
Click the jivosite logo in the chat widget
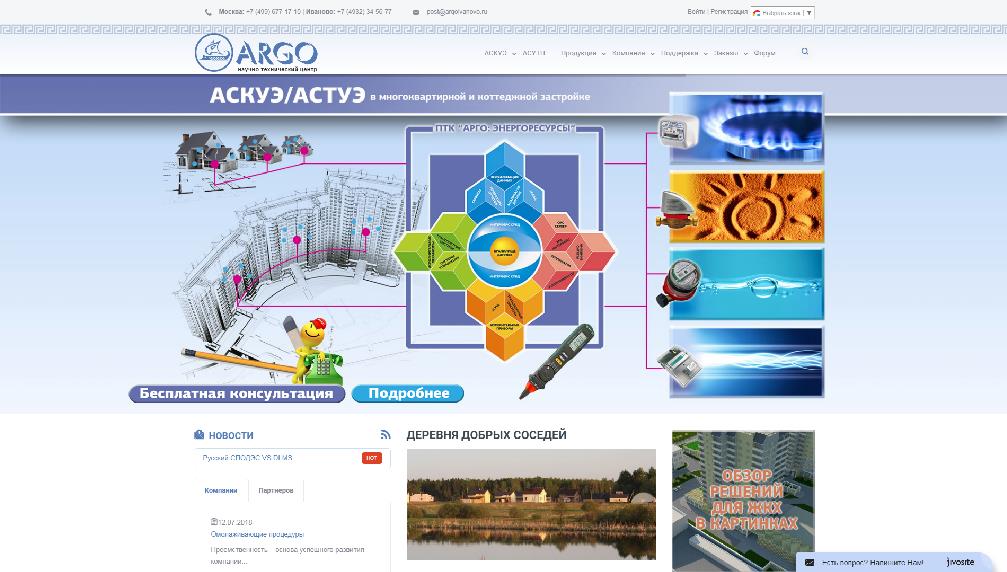click(960, 562)
